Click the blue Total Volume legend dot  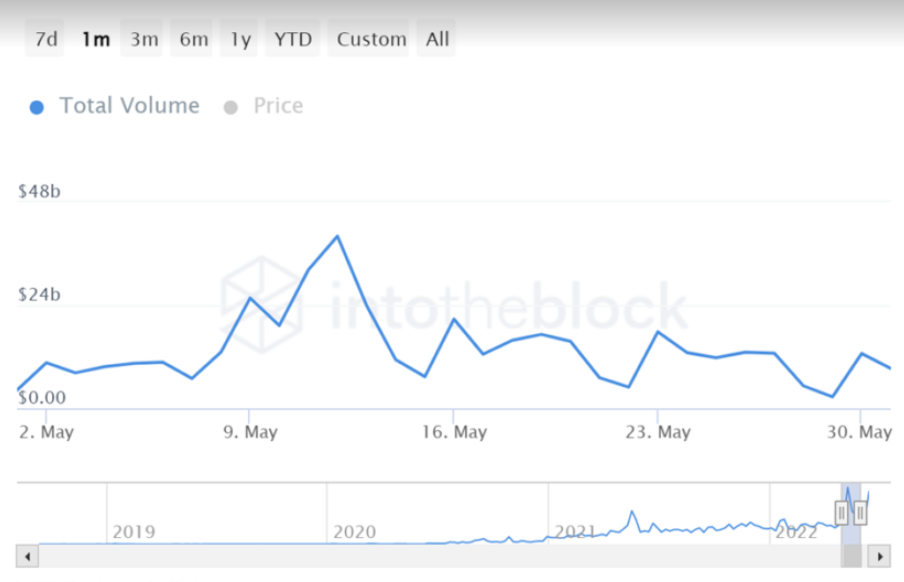click(37, 107)
